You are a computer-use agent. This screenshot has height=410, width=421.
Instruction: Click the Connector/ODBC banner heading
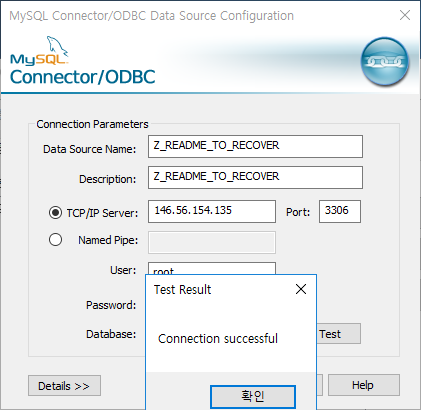coord(83,77)
